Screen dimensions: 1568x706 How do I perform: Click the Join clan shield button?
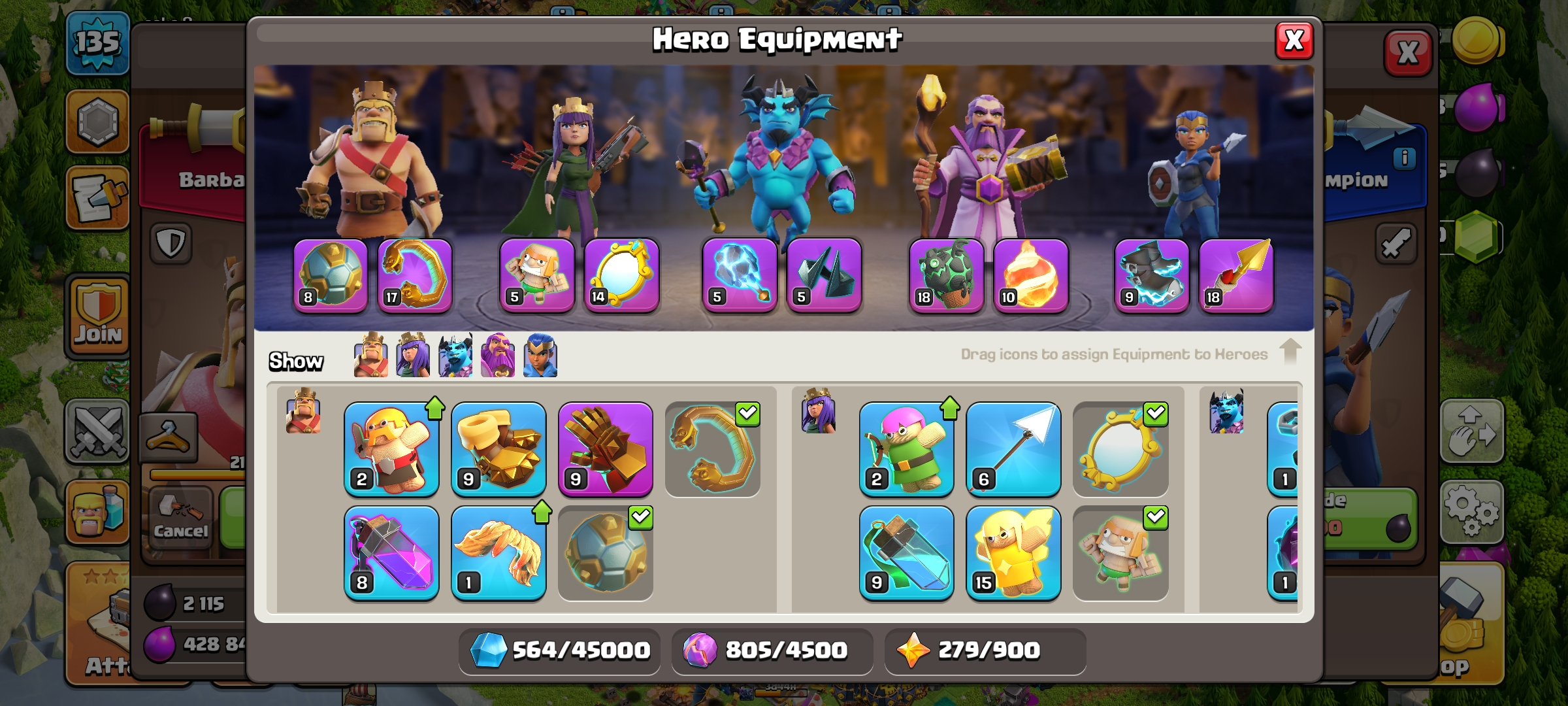[x=98, y=315]
